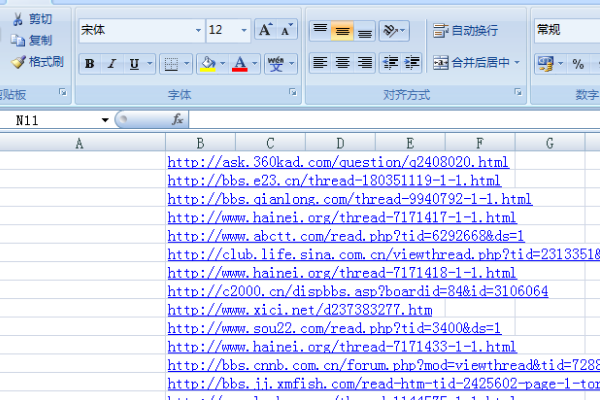
Task: Open the bbs.e23.cn thread link
Action: pyautogui.click(x=334, y=180)
